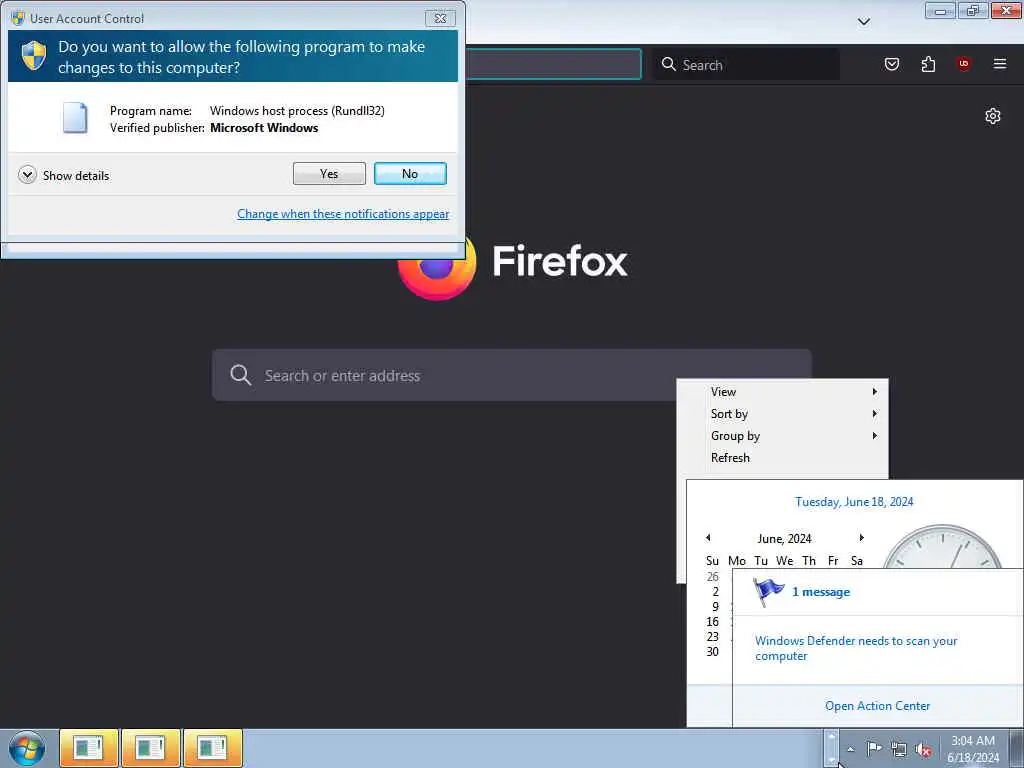The width and height of the screenshot is (1024, 768).
Task: Click 'Tuesday, June 18, 2024' date link
Action: tap(854, 502)
